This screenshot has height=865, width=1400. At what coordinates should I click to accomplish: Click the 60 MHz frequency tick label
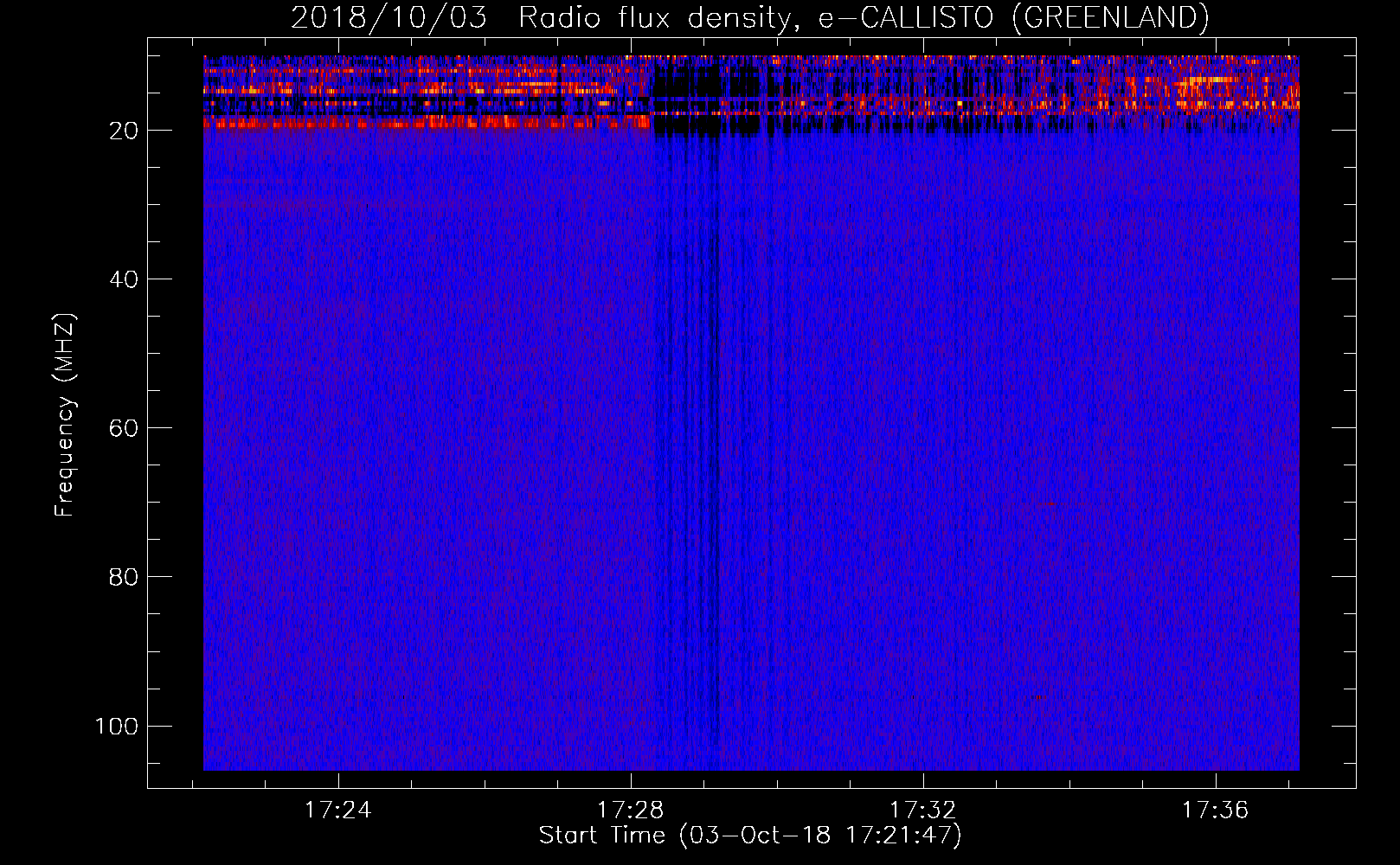[124, 428]
